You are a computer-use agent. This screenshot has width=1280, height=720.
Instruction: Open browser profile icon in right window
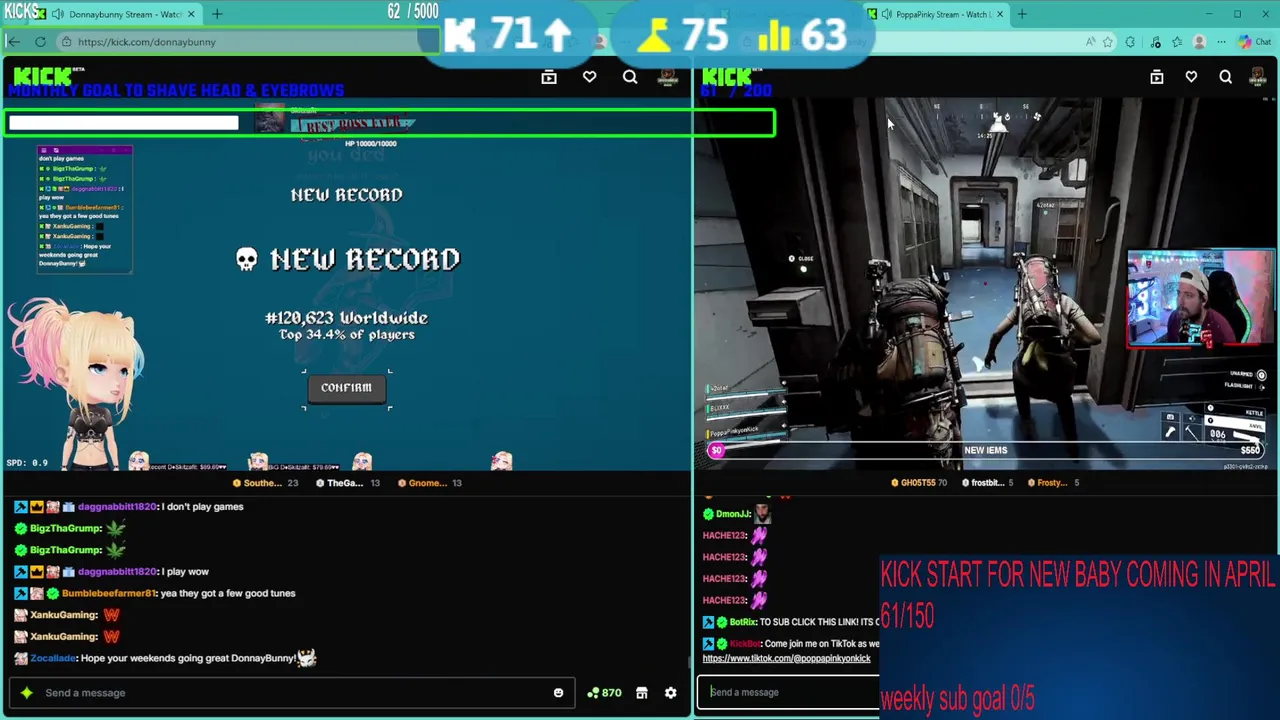coord(1199,42)
